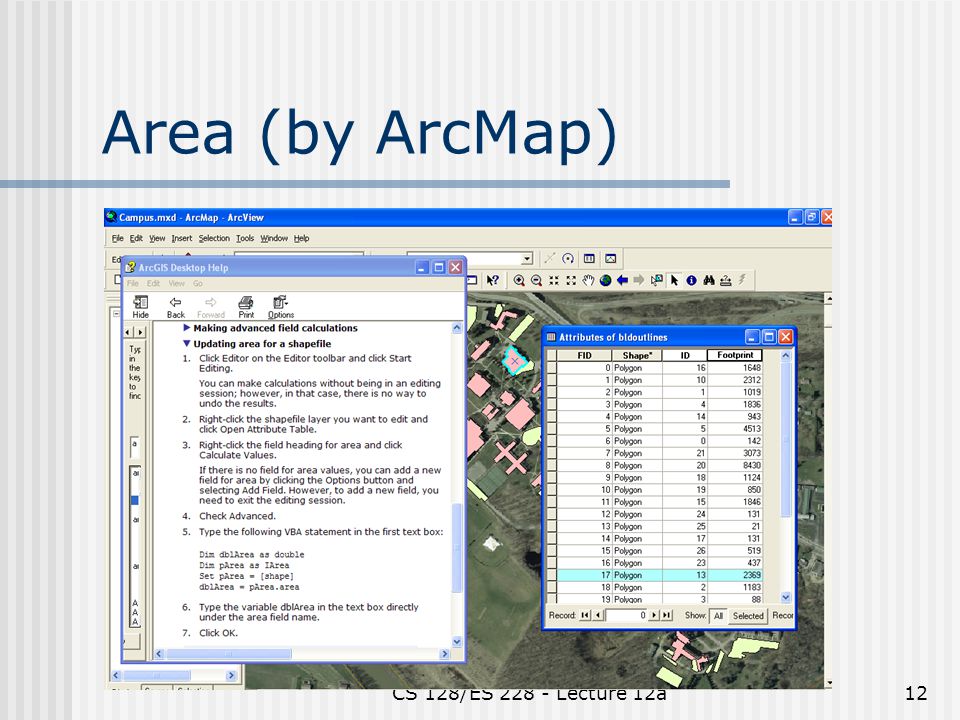Hide the help navigation pane
960x720 pixels.
click(x=141, y=307)
